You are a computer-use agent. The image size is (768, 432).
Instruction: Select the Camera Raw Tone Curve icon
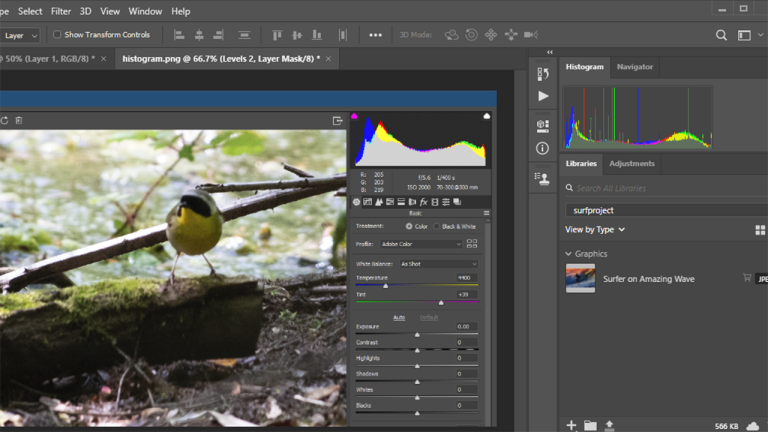click(367, 202)
